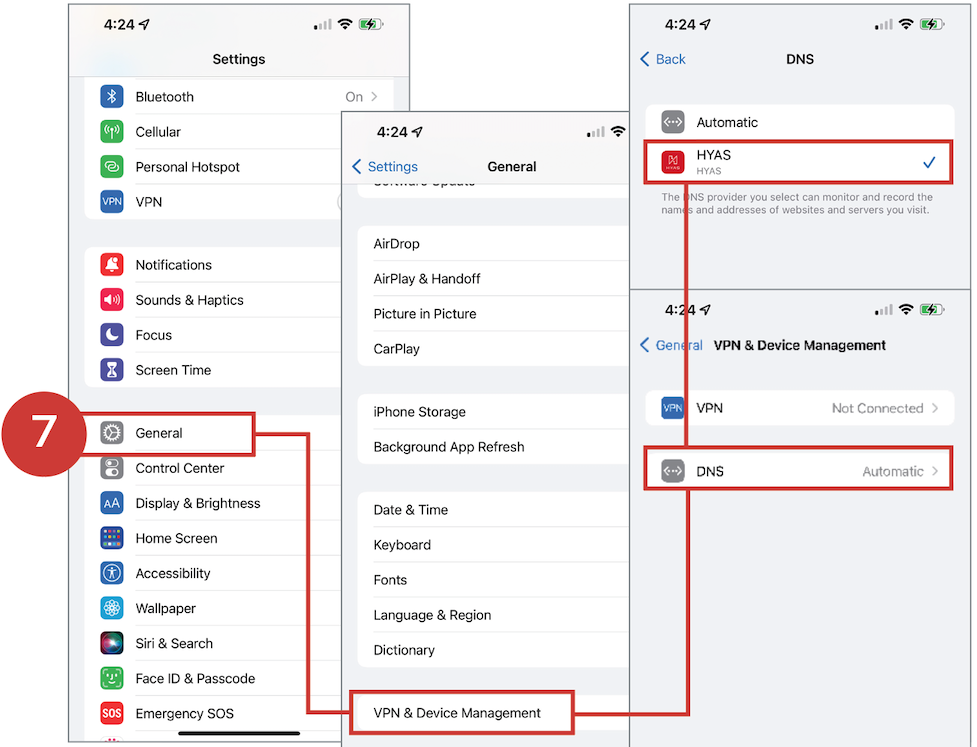
Task: Return to Settings from General screen
Action: 385,167
